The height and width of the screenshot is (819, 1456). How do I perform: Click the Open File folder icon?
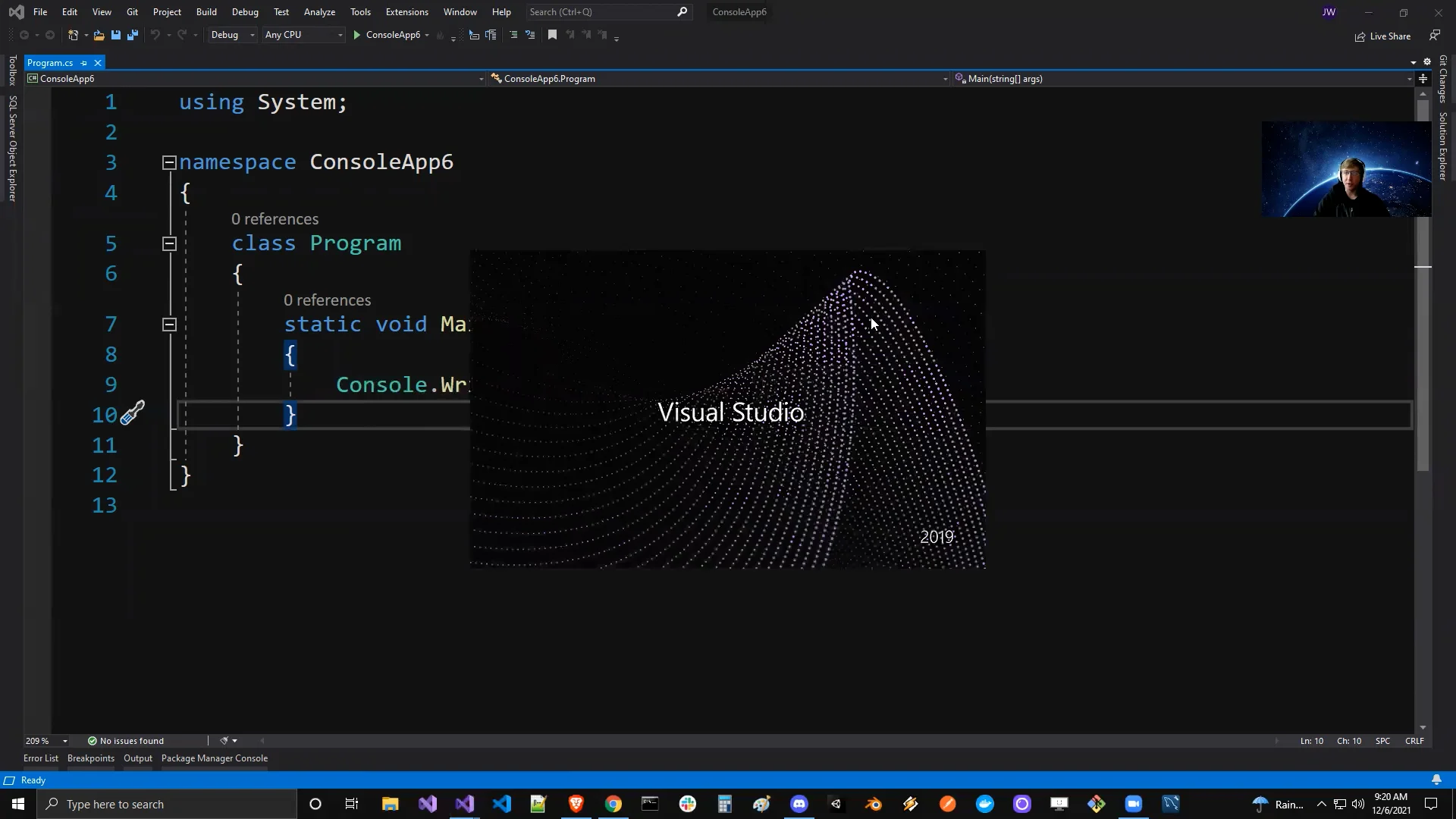99,35
